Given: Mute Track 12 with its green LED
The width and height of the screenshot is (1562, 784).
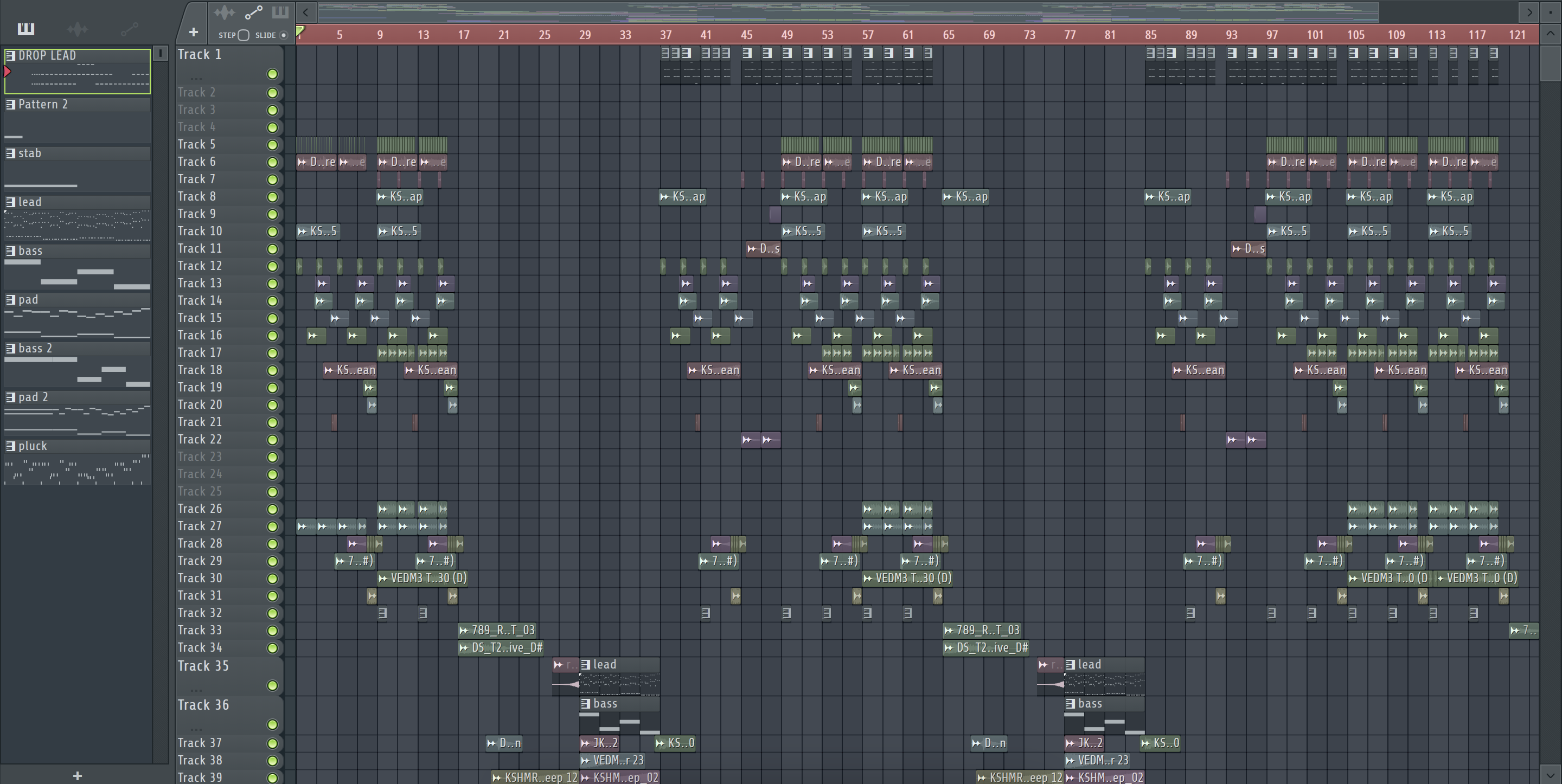Looking at the screenshot, I should pos(273,266).
